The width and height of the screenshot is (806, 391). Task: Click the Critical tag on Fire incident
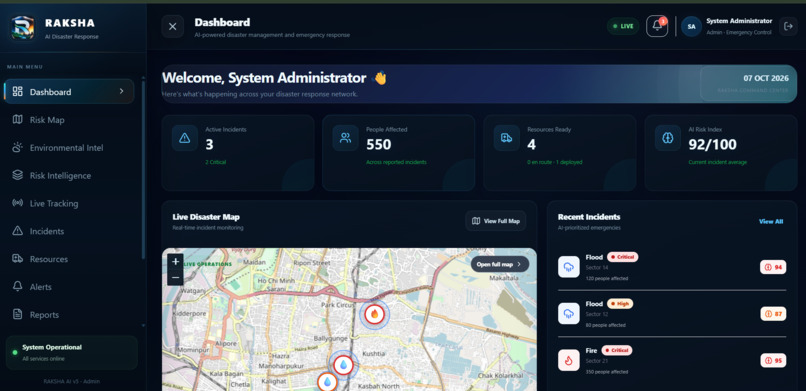click(x=617, y=350)
